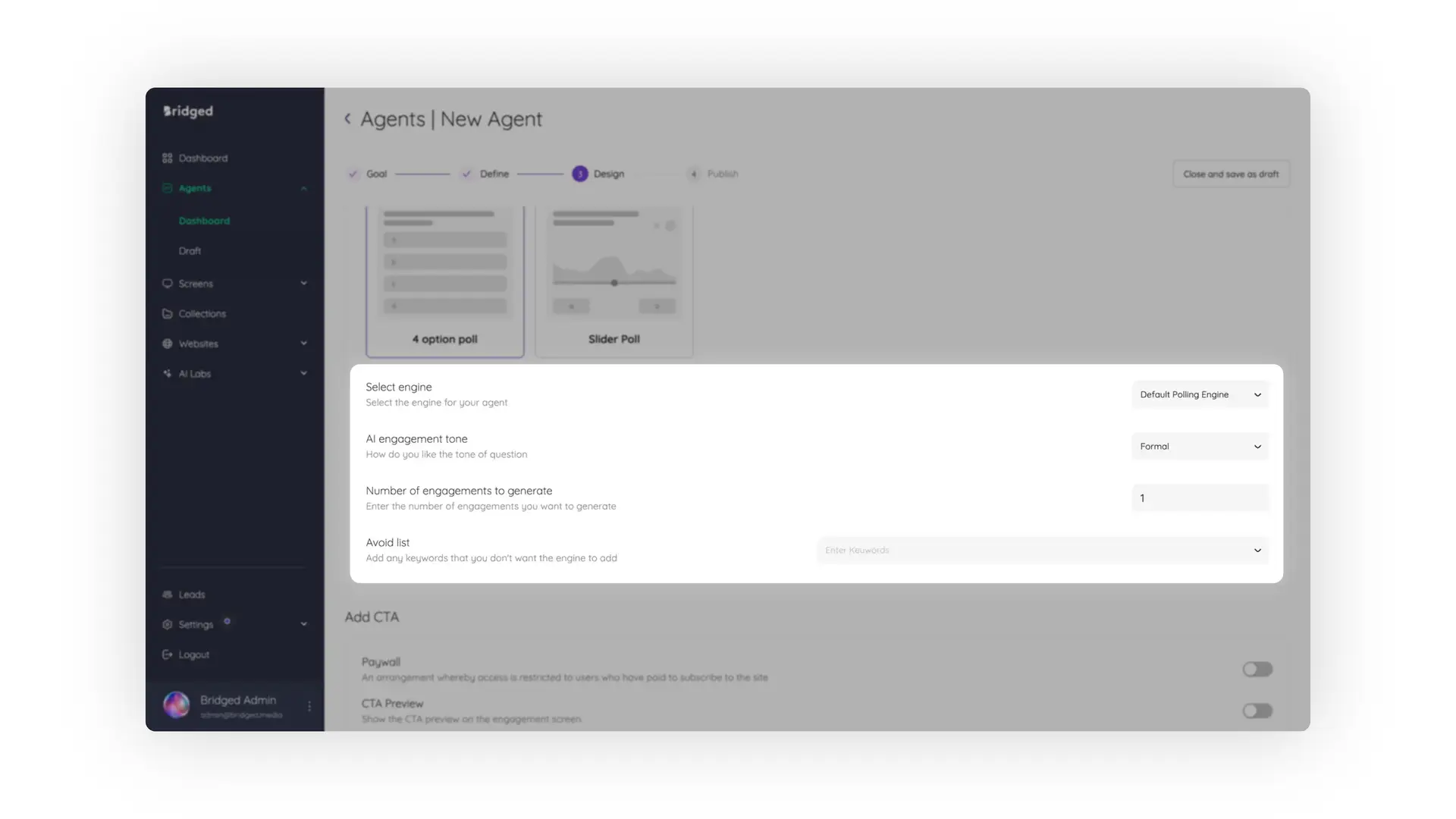
Task: Click the Collections icon in the sidebar
Action: click(168, 313)
